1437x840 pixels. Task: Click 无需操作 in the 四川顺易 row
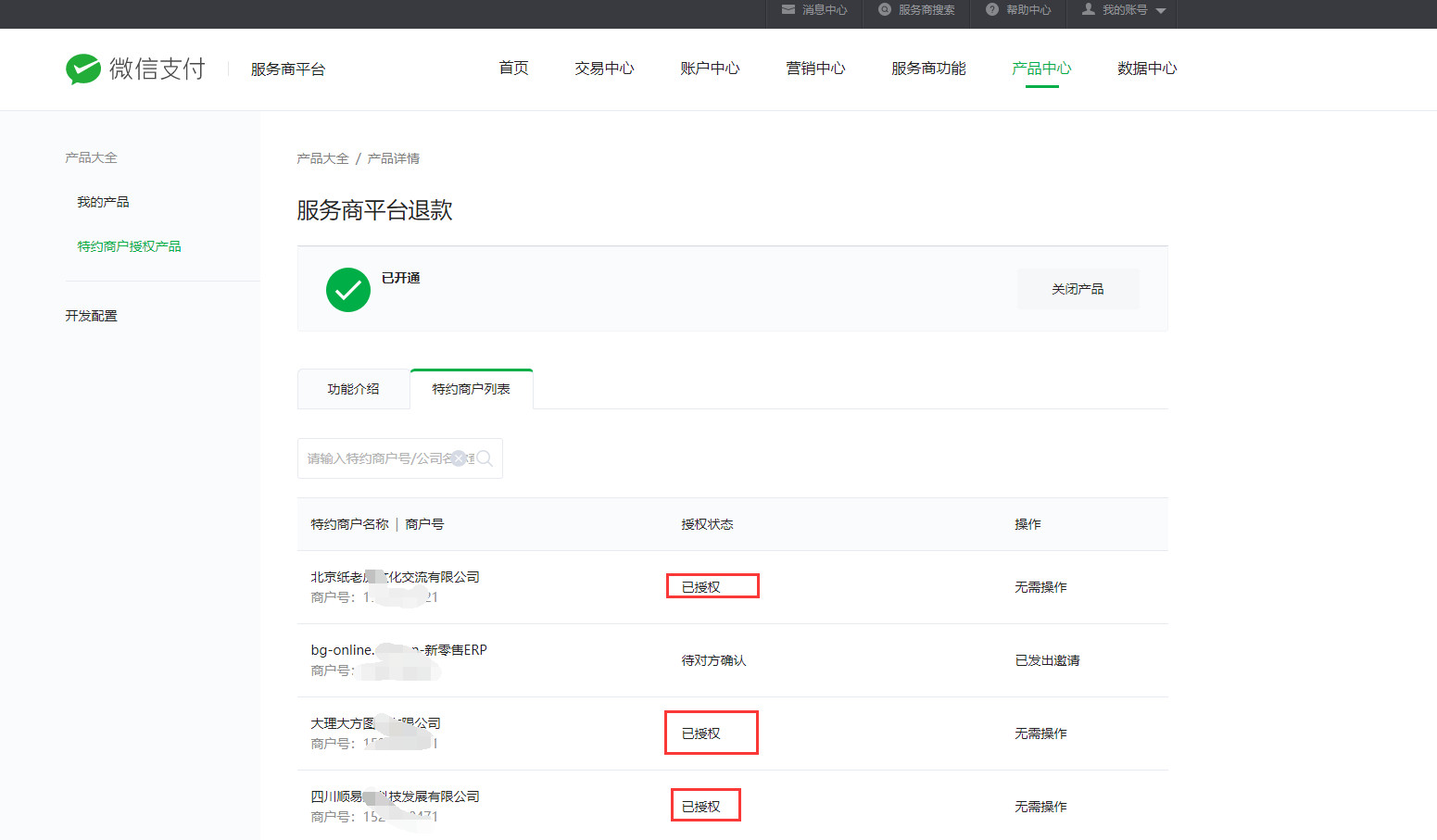(x=1040, y=807)
